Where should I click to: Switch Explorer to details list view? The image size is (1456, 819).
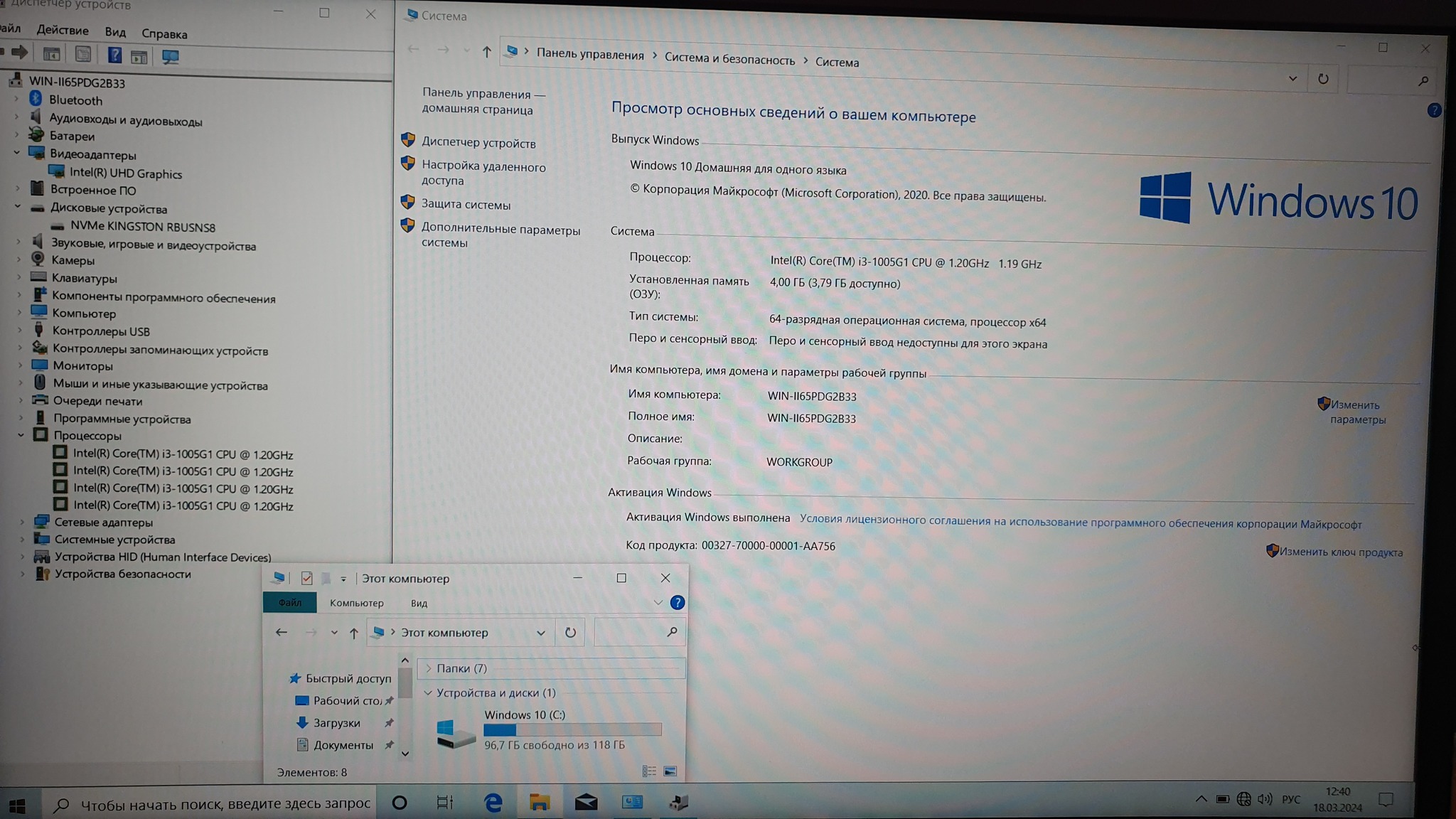[x=649, y=771]
